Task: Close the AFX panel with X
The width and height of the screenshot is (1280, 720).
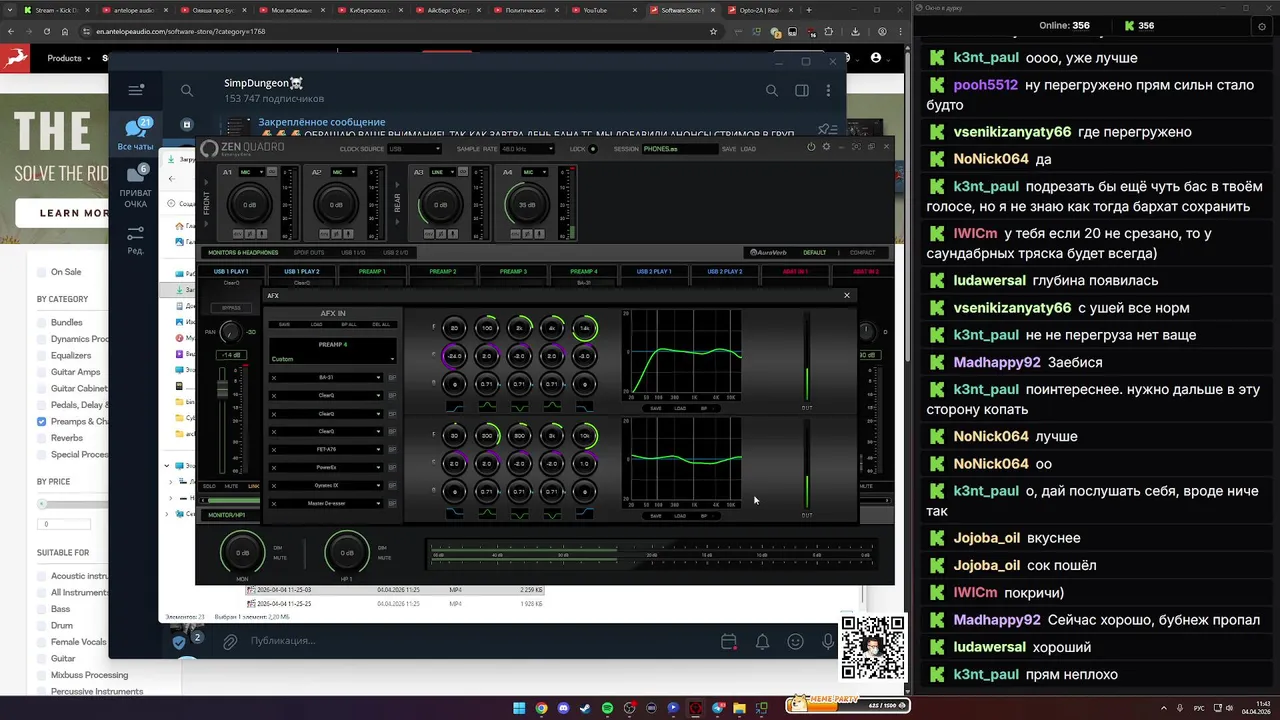Action: [x=847, y=295]
